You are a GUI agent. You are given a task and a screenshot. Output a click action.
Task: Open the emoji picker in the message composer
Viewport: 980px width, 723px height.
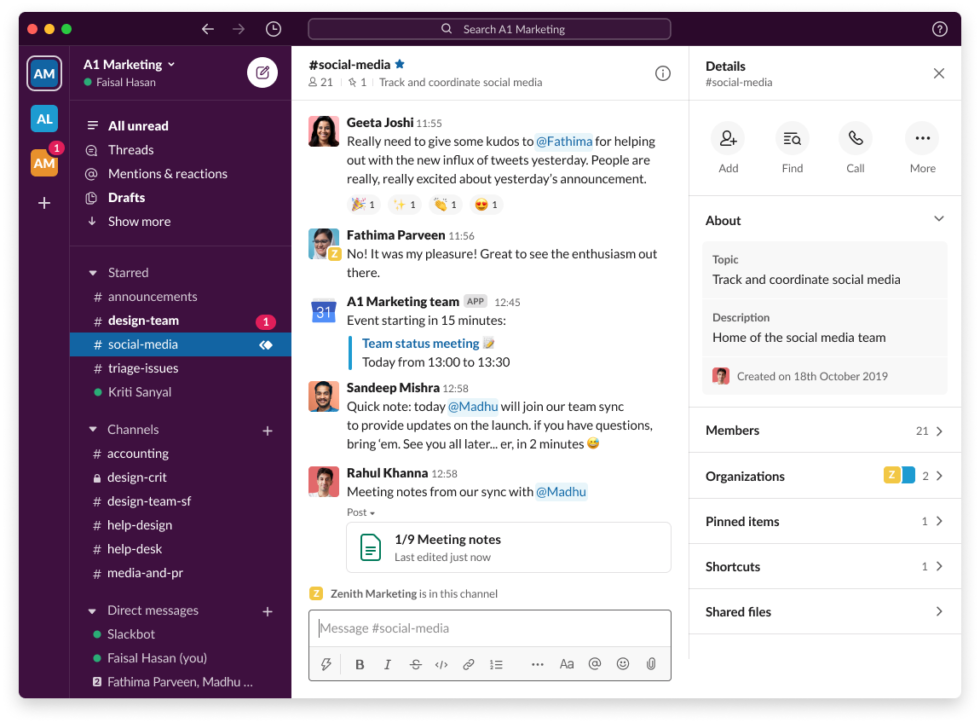coord(622,663)
